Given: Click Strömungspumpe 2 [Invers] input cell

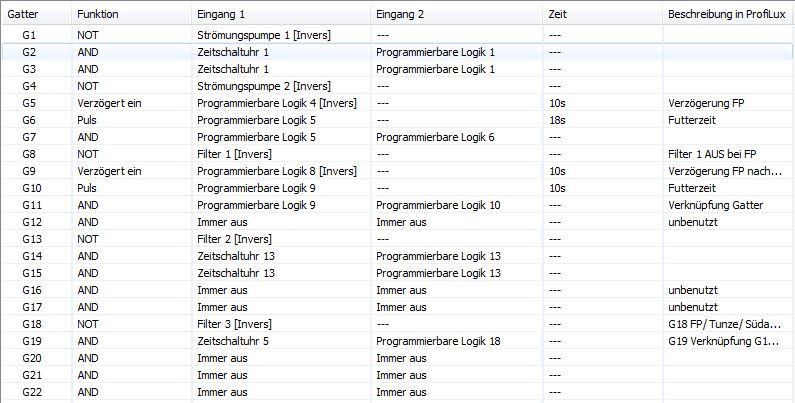Looking at the screenshot, I should 264,85.
